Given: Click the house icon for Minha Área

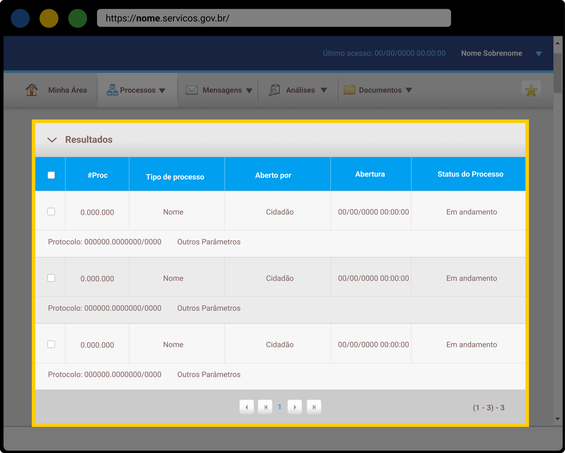Looking at the screenshot, I should pyautogui.click(x=32, y=90).
